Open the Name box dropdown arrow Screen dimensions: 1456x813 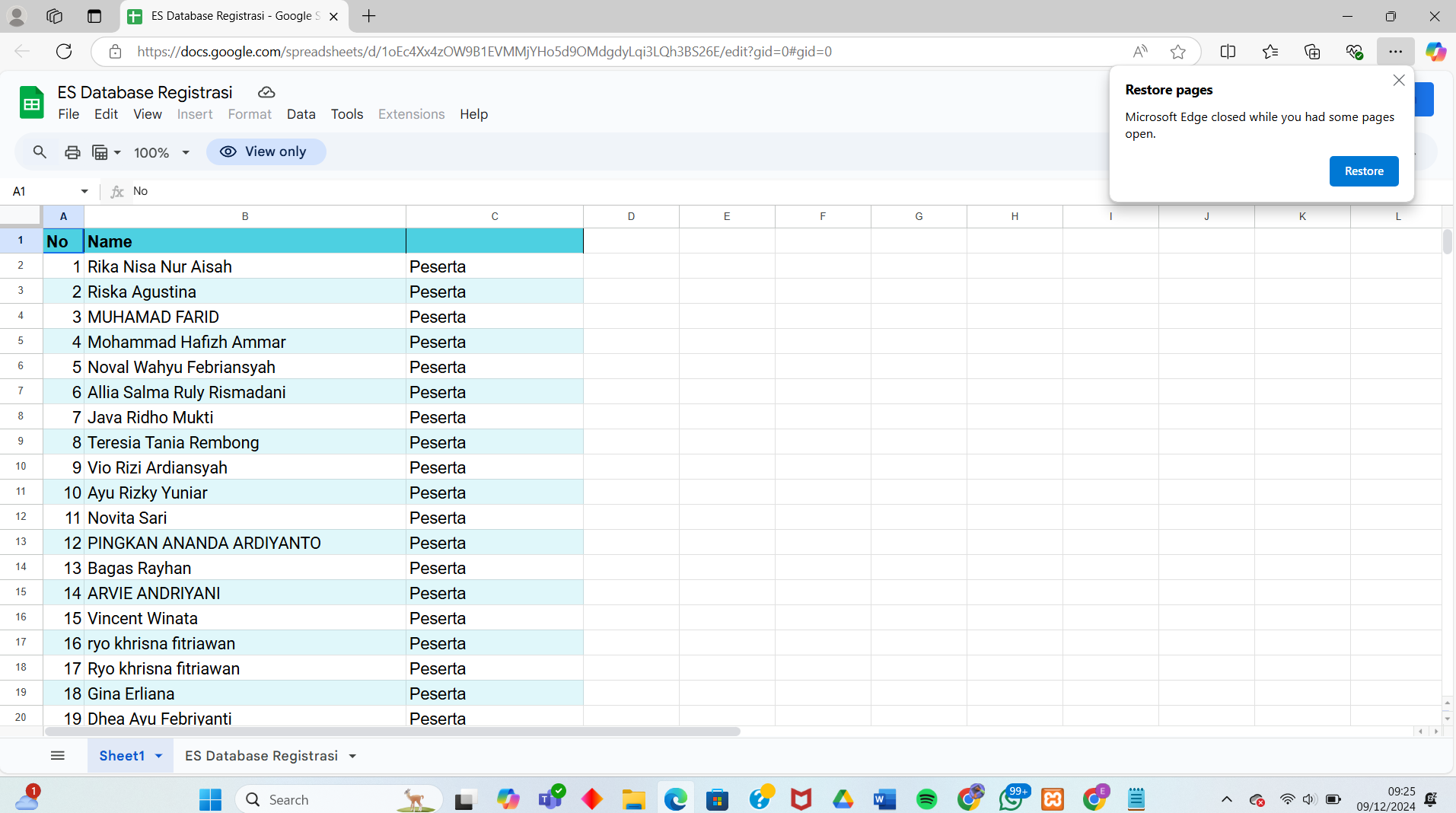click(x=84, y=191)
